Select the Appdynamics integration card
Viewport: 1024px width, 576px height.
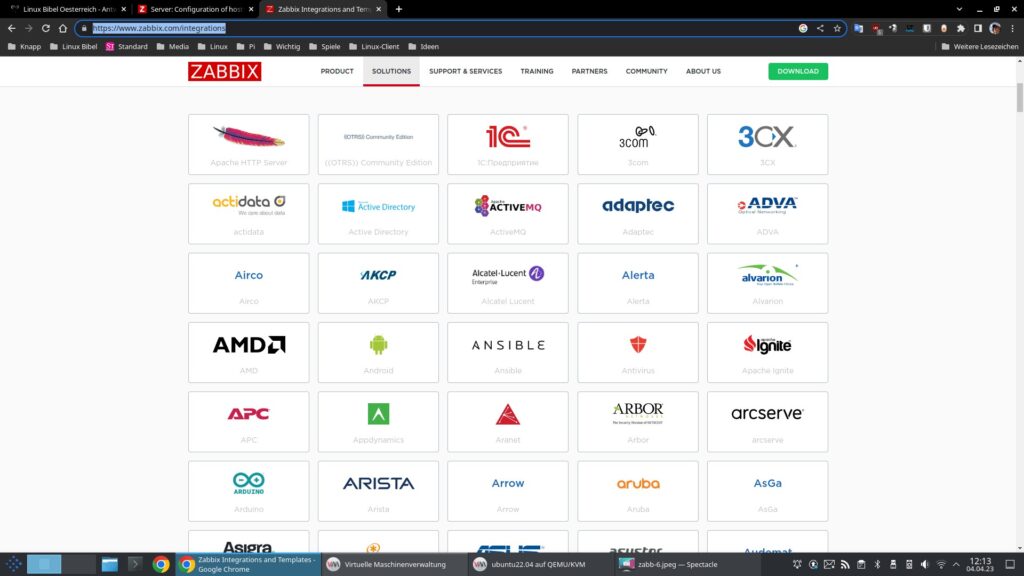coord(378,421)
